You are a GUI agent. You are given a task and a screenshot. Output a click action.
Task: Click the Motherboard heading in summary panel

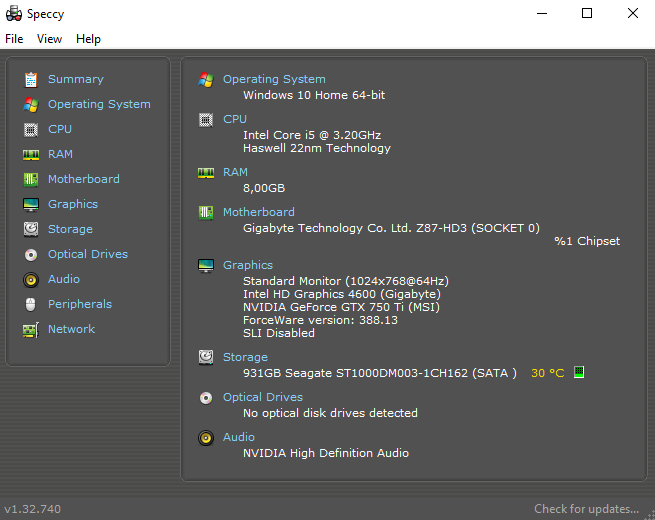point(259,212)
